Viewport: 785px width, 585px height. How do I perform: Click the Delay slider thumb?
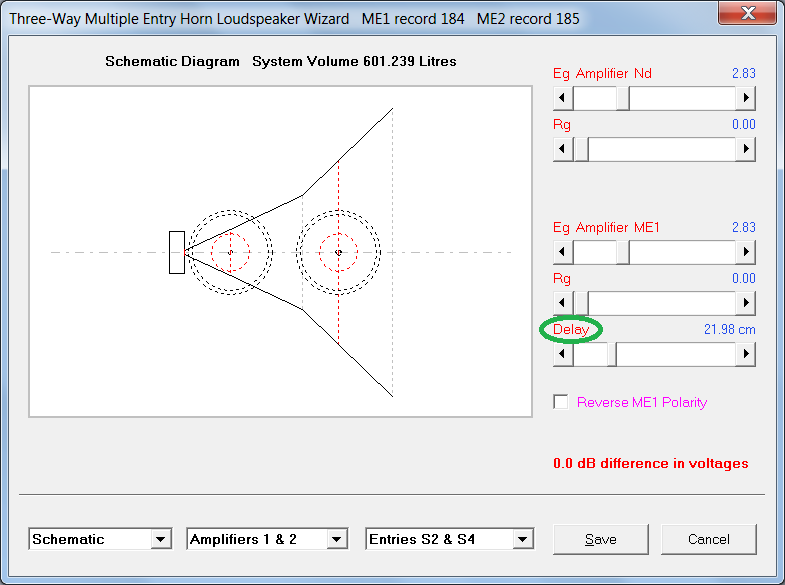click(x=611, y=354)
